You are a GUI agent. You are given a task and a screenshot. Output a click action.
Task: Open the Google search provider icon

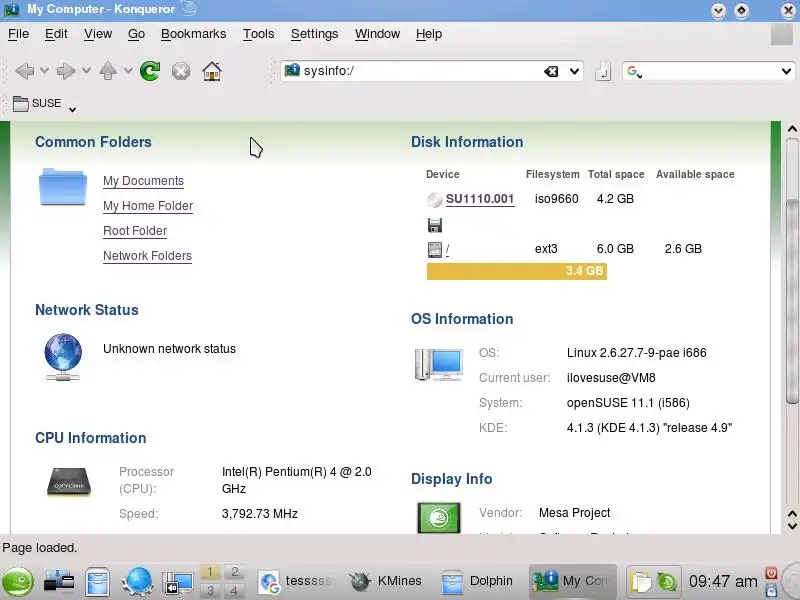(634, 72)
